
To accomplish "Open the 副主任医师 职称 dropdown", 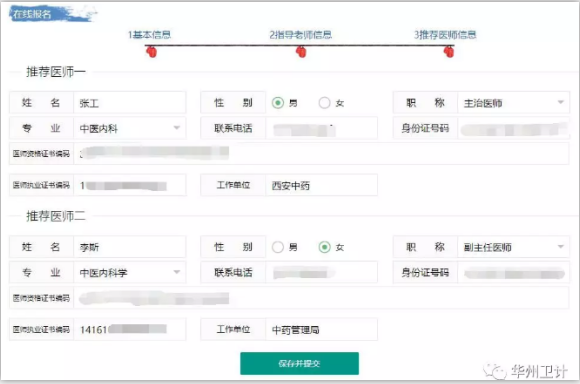I will pos(513,247).
